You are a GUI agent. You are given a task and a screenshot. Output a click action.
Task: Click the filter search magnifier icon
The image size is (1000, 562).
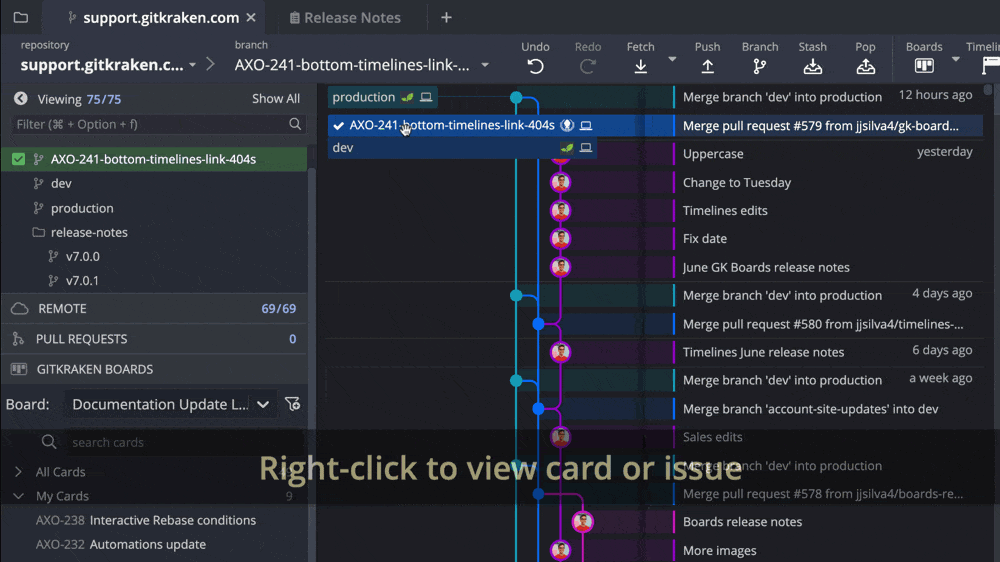295,124
